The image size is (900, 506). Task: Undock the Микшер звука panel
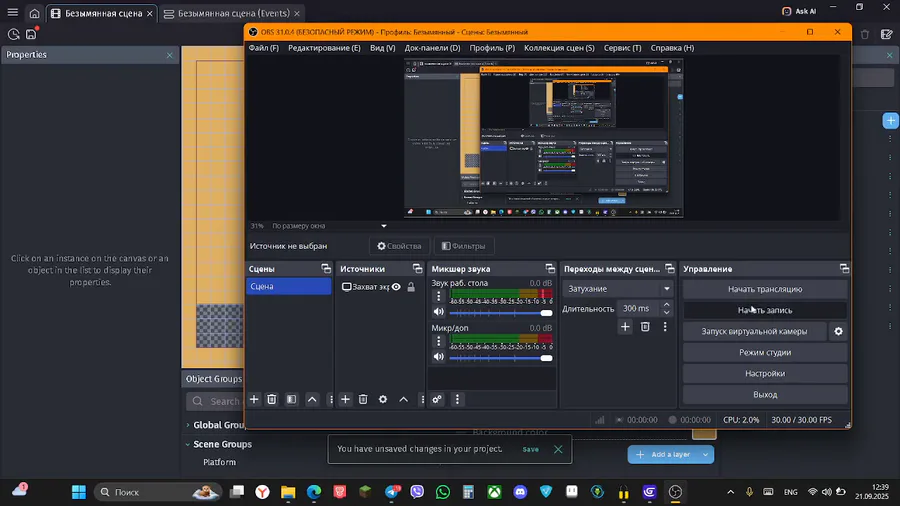click(x=550, y=268)
